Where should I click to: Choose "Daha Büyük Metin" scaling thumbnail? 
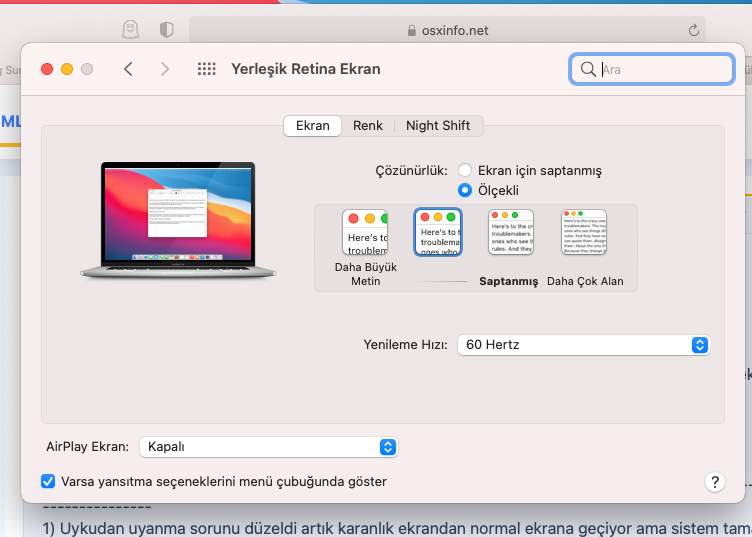[x=365, y=233]
